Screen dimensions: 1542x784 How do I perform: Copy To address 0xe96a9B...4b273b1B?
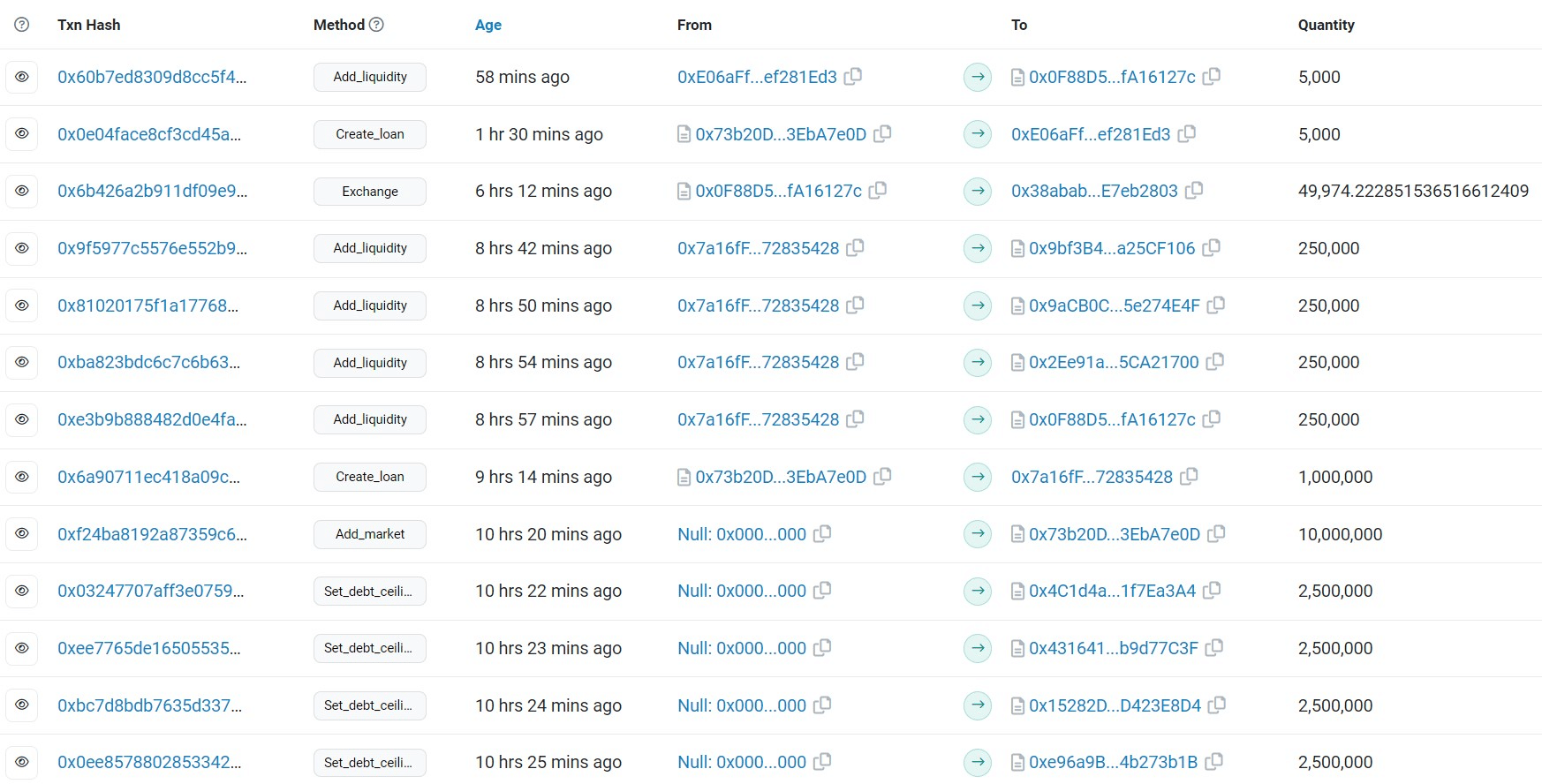pyautogui.click(x=1214, y=762)
